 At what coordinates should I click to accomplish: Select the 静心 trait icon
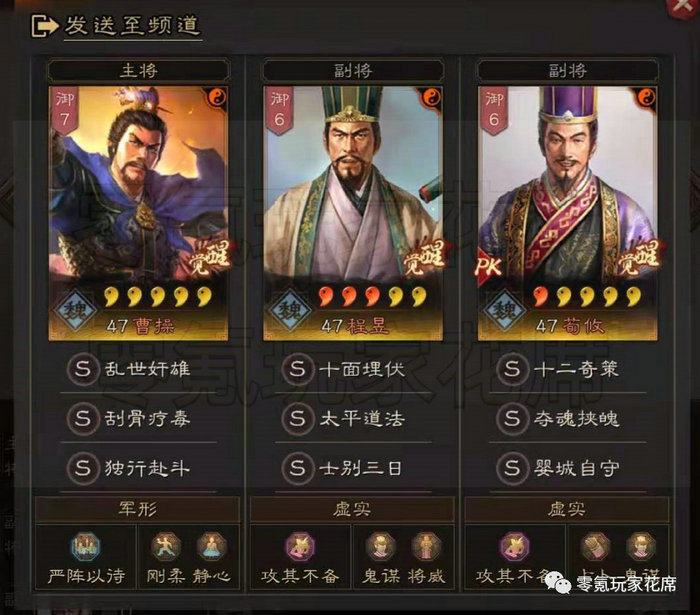(x=212, y=546)
